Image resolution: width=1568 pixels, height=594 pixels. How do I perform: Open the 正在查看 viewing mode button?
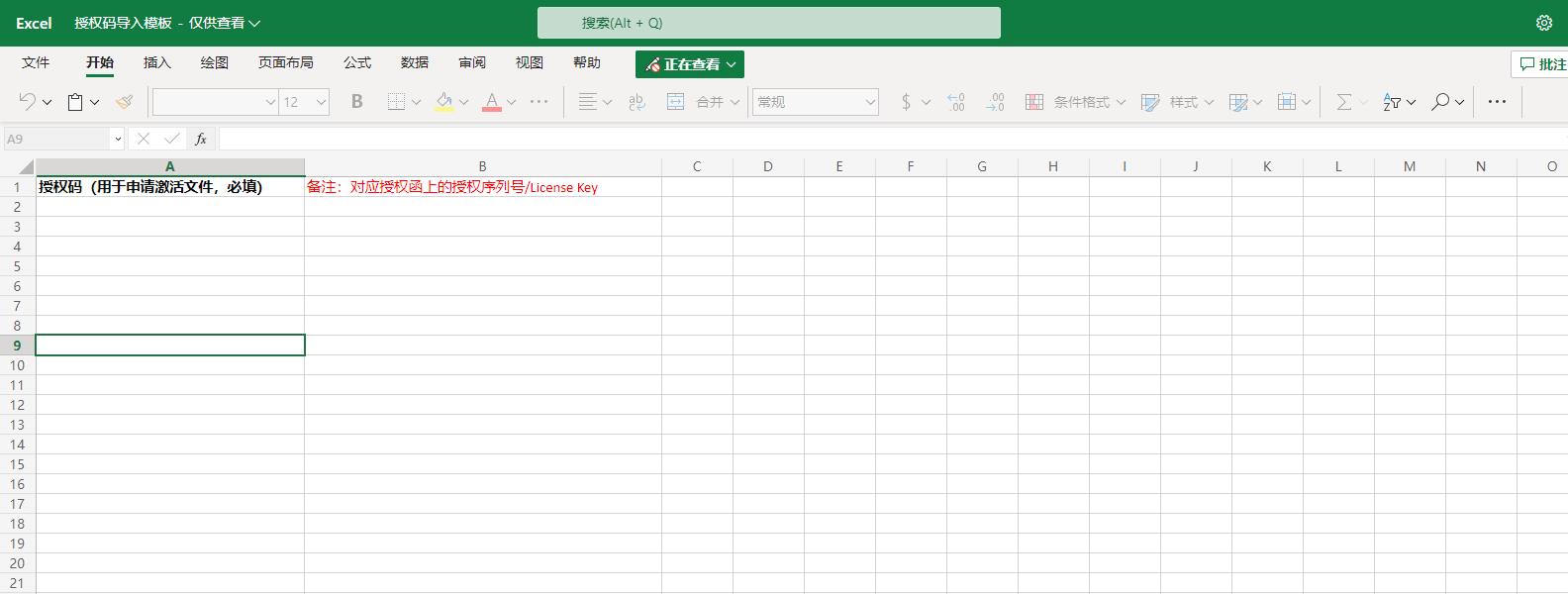pyautogui.click(x=690, y=64)
